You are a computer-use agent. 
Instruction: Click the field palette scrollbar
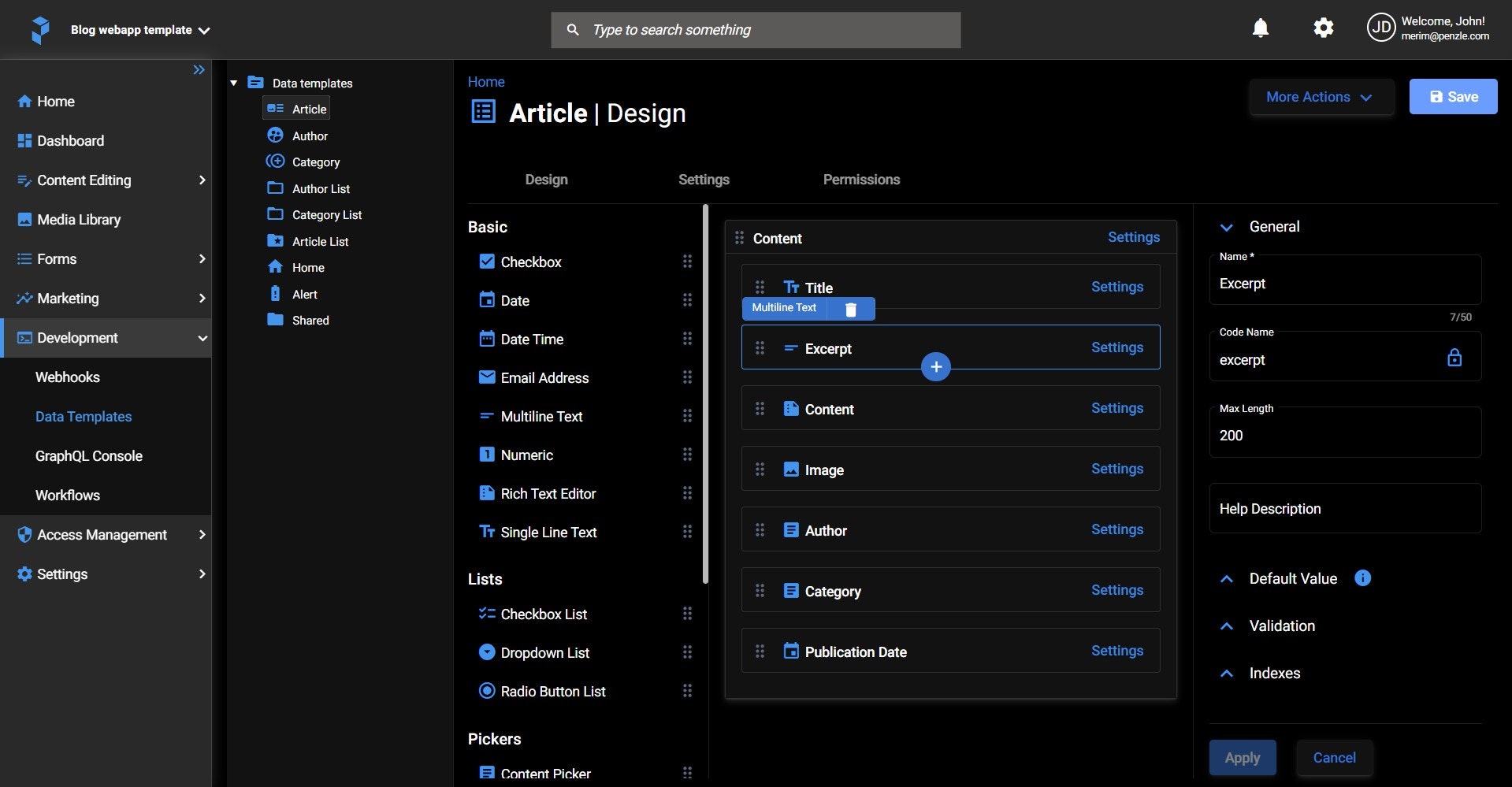click(705, 394)
